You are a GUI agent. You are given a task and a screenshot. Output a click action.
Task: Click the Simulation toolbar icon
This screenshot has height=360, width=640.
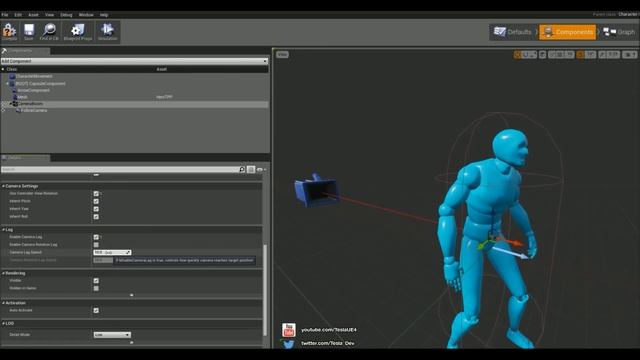[107, 31]
